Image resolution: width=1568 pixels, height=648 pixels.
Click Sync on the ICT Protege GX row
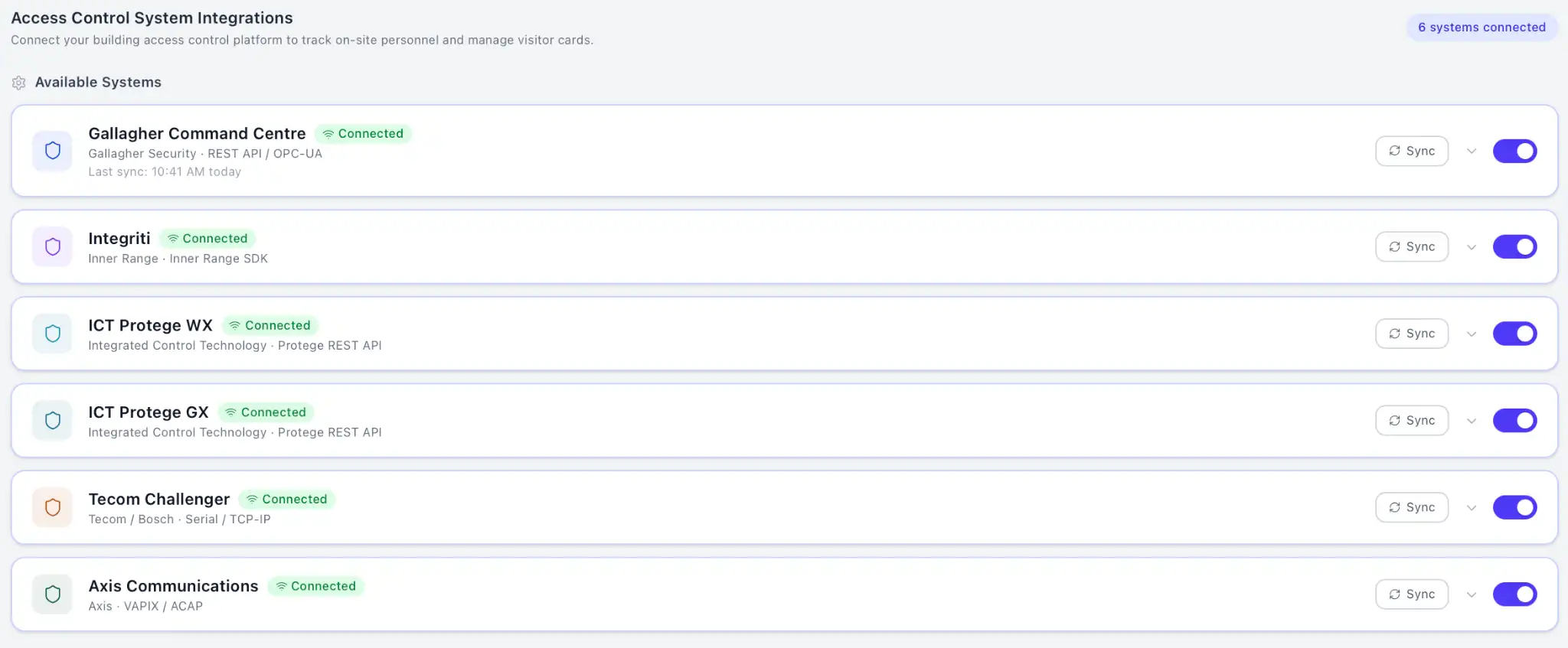[x=1412, y=420]
